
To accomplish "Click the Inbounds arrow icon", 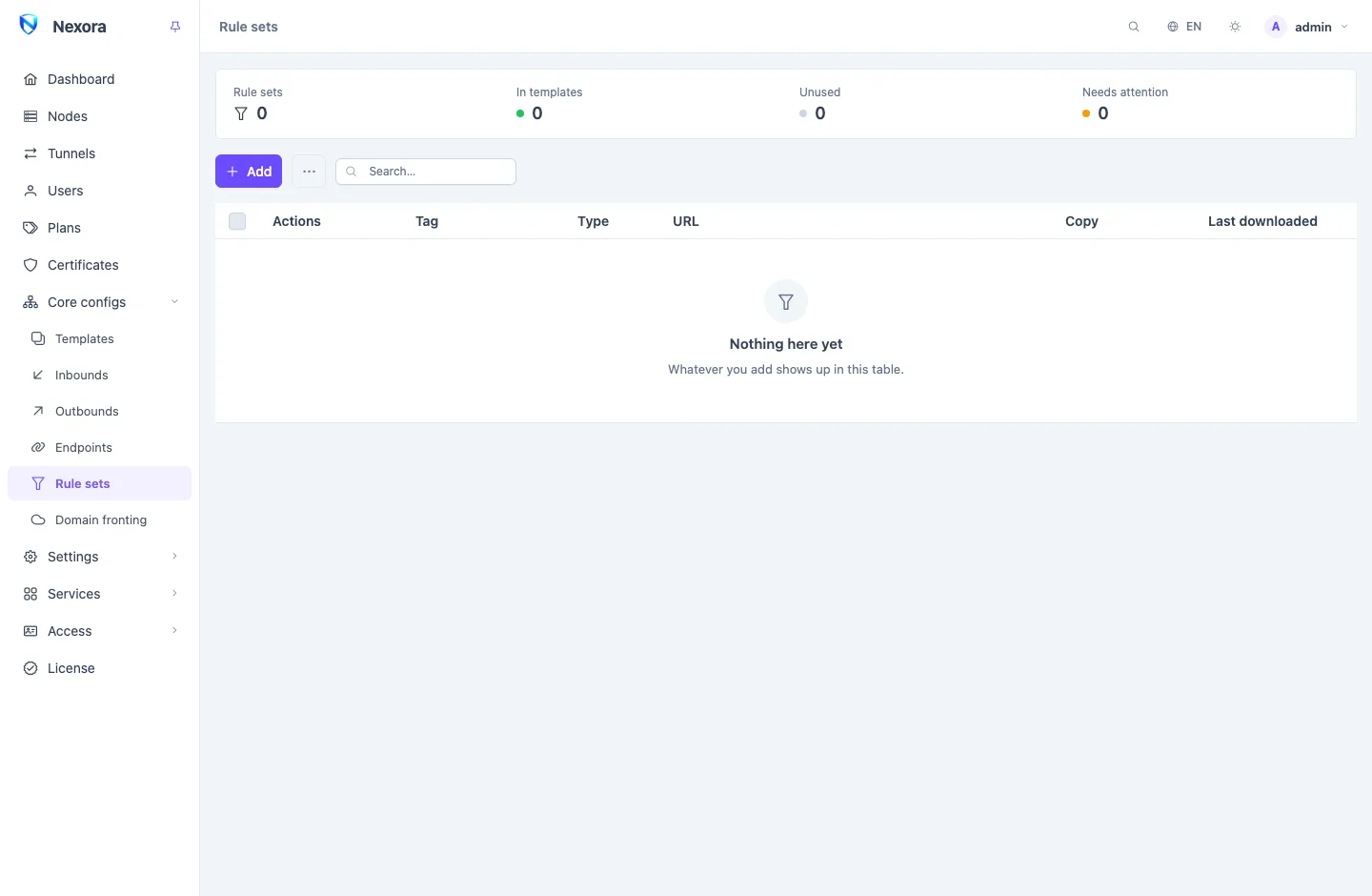I will tap(38, 375).
